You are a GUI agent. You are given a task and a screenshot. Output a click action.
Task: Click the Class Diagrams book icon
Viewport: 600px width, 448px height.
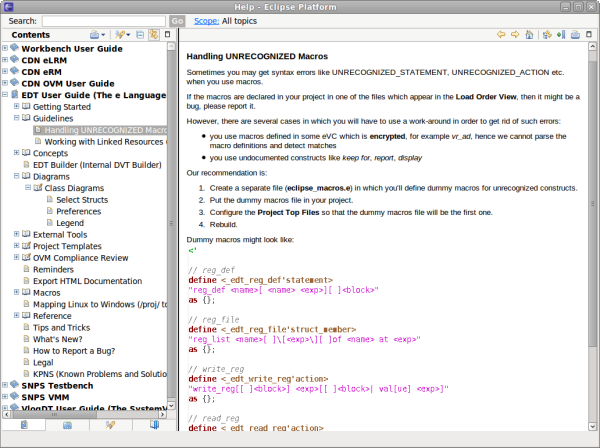tap(38, 188)
